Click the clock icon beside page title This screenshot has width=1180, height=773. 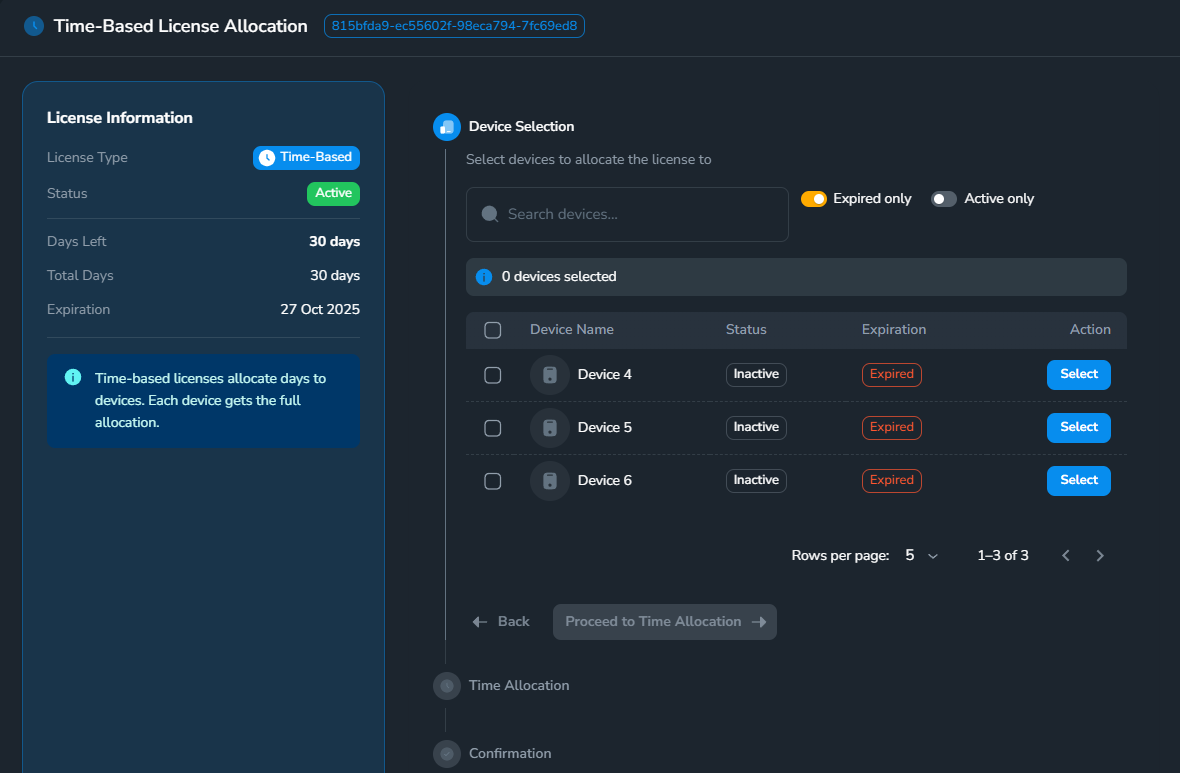coord(34,26)
